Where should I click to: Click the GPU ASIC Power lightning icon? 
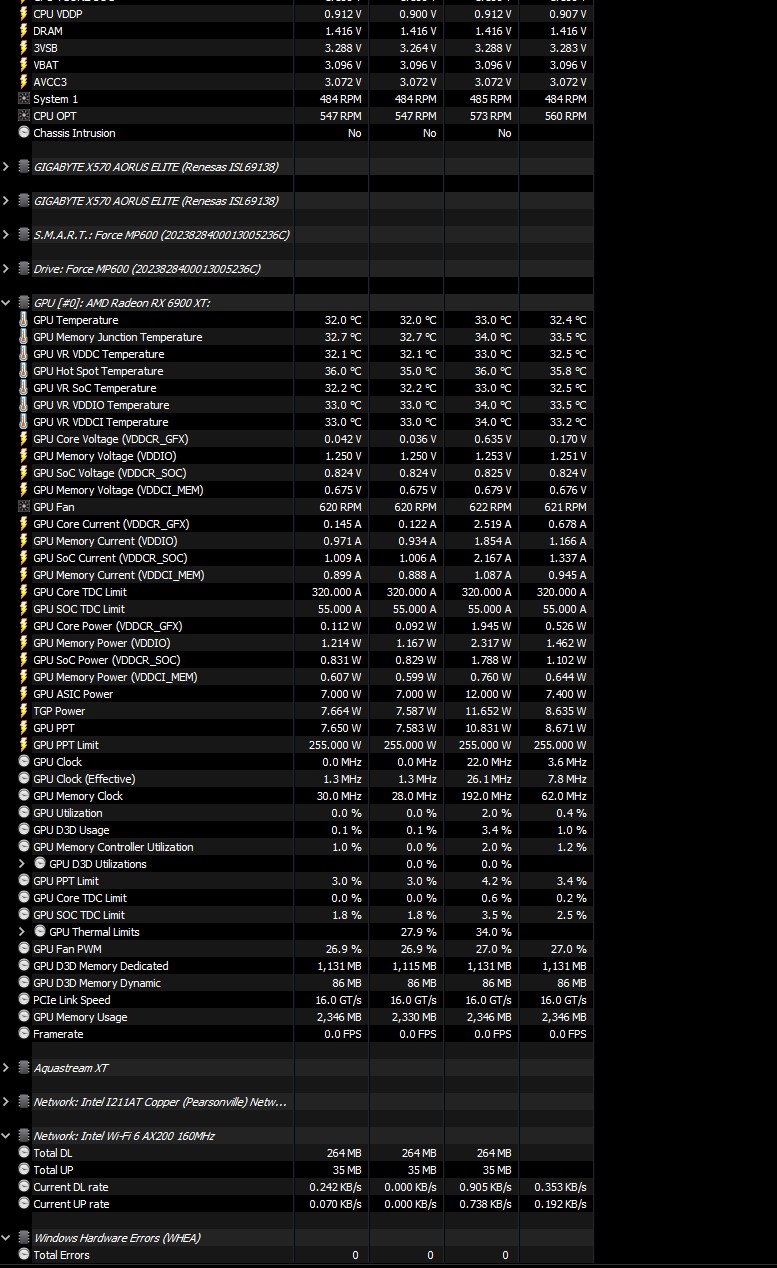(x=24, y=694)
